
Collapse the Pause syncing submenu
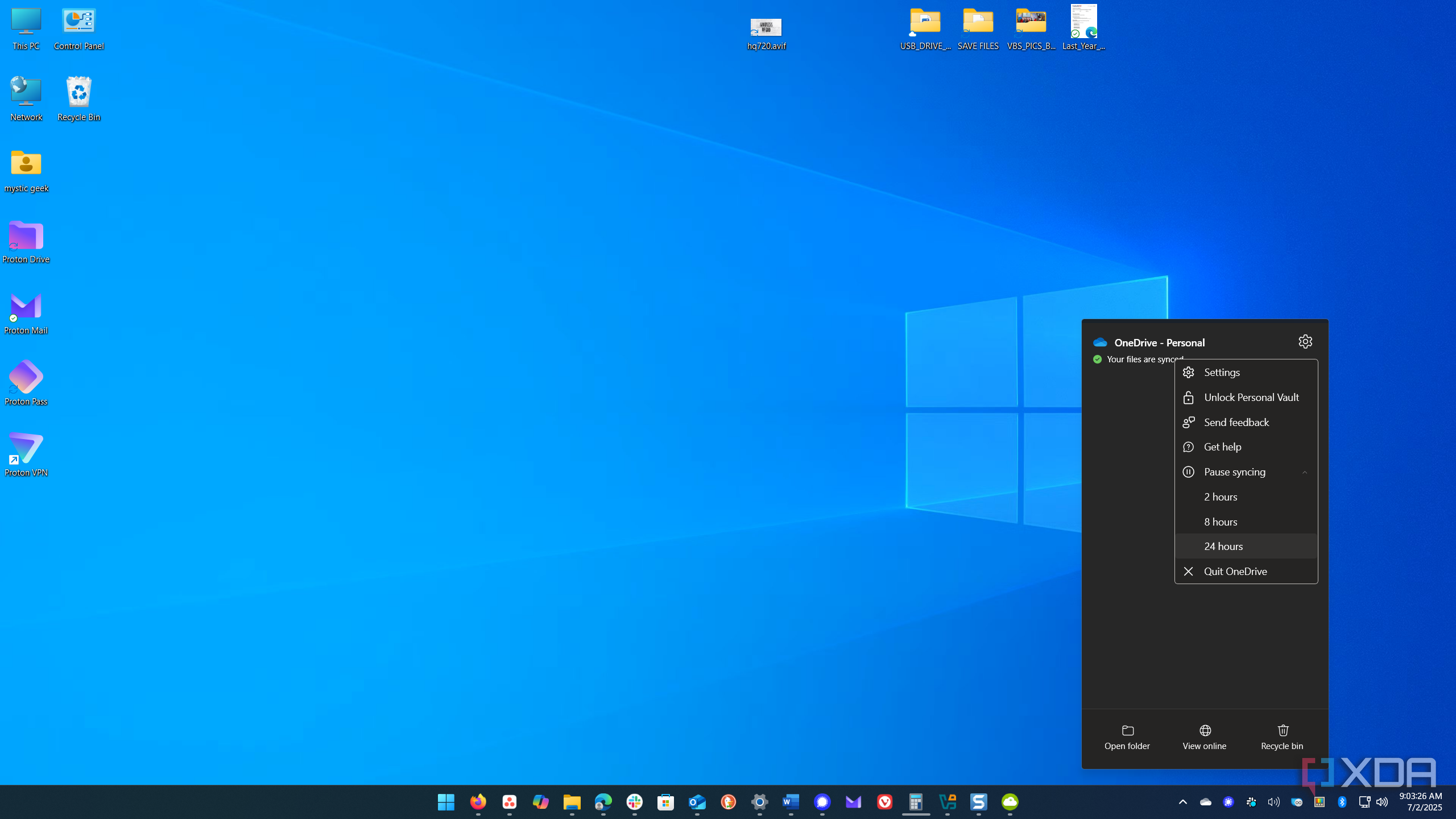(x=1246, y=471)
